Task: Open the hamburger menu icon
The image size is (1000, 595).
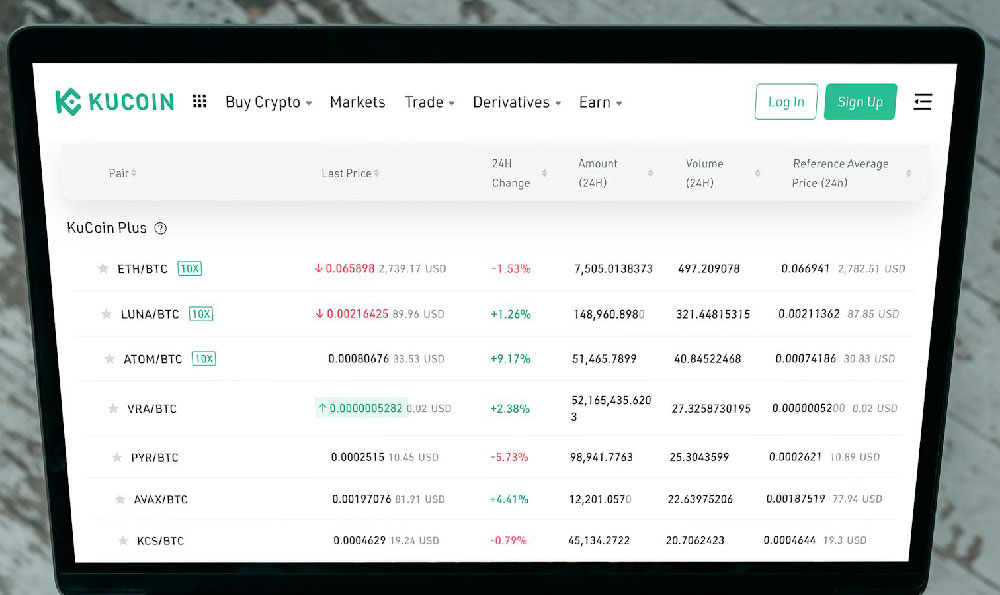Action: (x=922, y=102)
